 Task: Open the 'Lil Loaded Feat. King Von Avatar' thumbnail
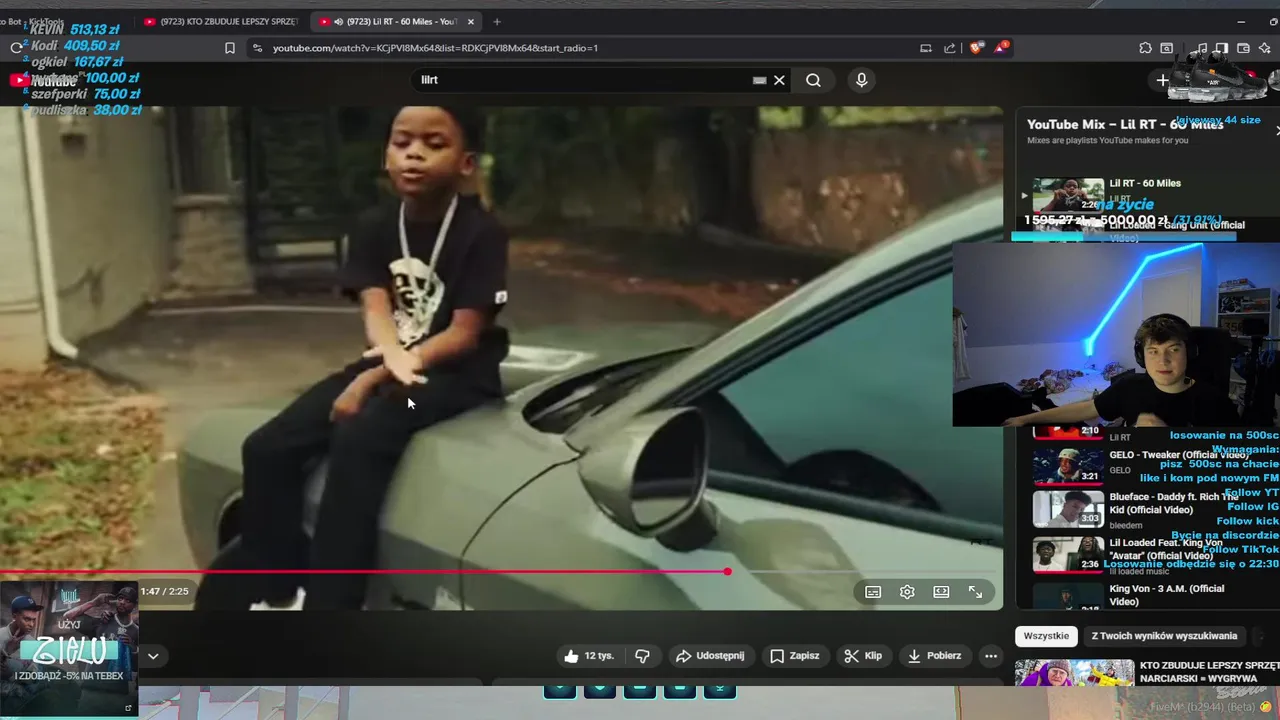pos(1068,554)
